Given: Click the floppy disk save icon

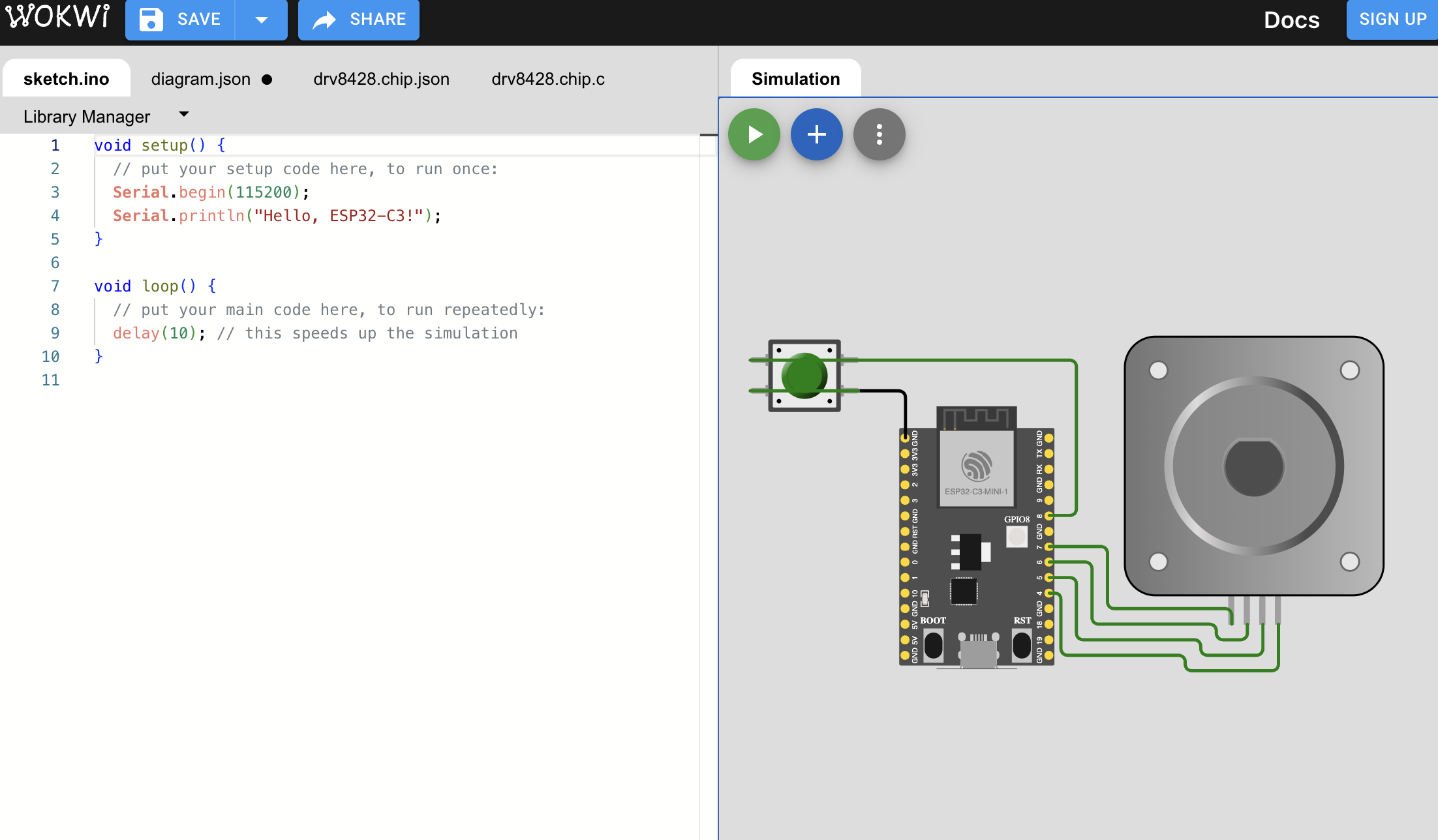Looking at the screenshot, I should [151, 20].
